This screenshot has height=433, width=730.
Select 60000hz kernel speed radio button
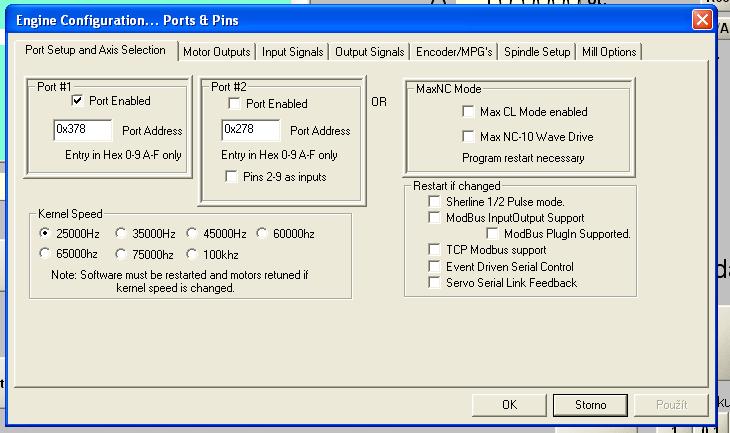[263, 234]
